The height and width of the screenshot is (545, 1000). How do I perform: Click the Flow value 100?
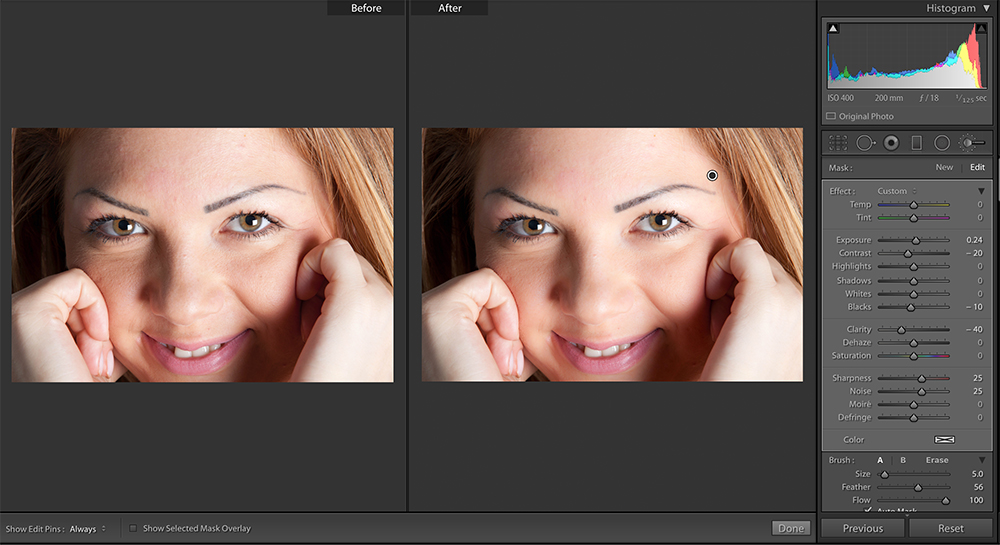point(976,500)
